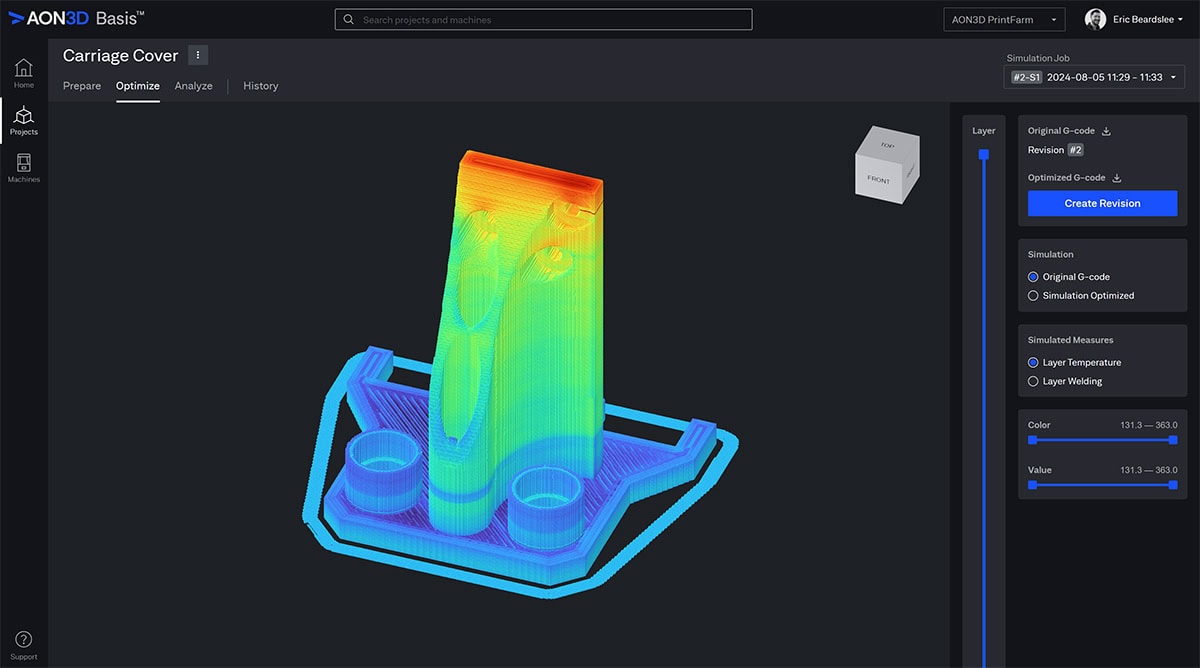
Task: Open Carriage Cover three-dot options menu
Action: [198, 55]
